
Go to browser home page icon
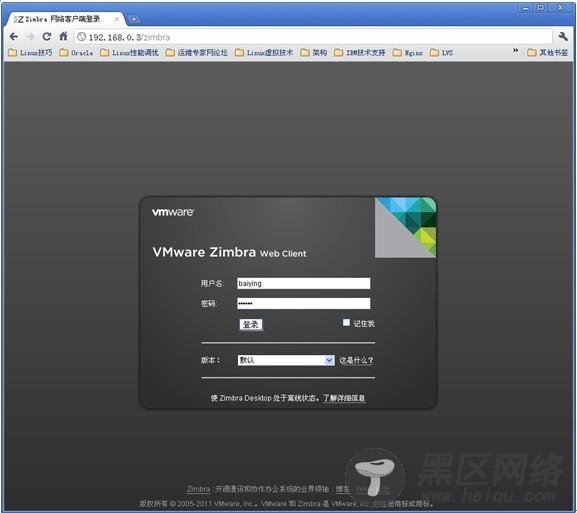coord(63,36)
